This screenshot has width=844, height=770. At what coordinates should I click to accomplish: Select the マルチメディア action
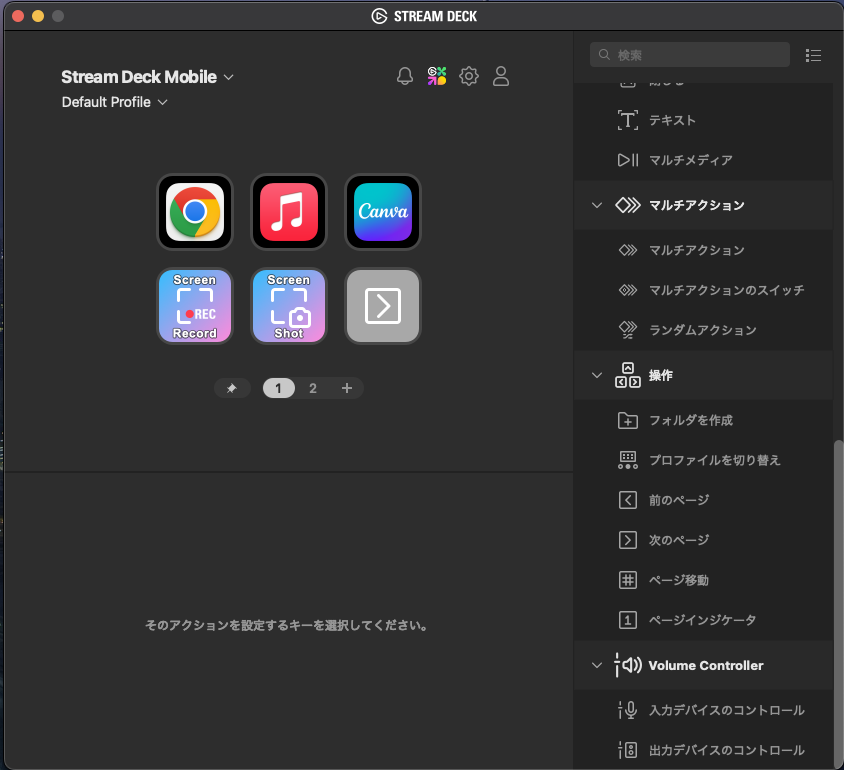coord(703,160)
